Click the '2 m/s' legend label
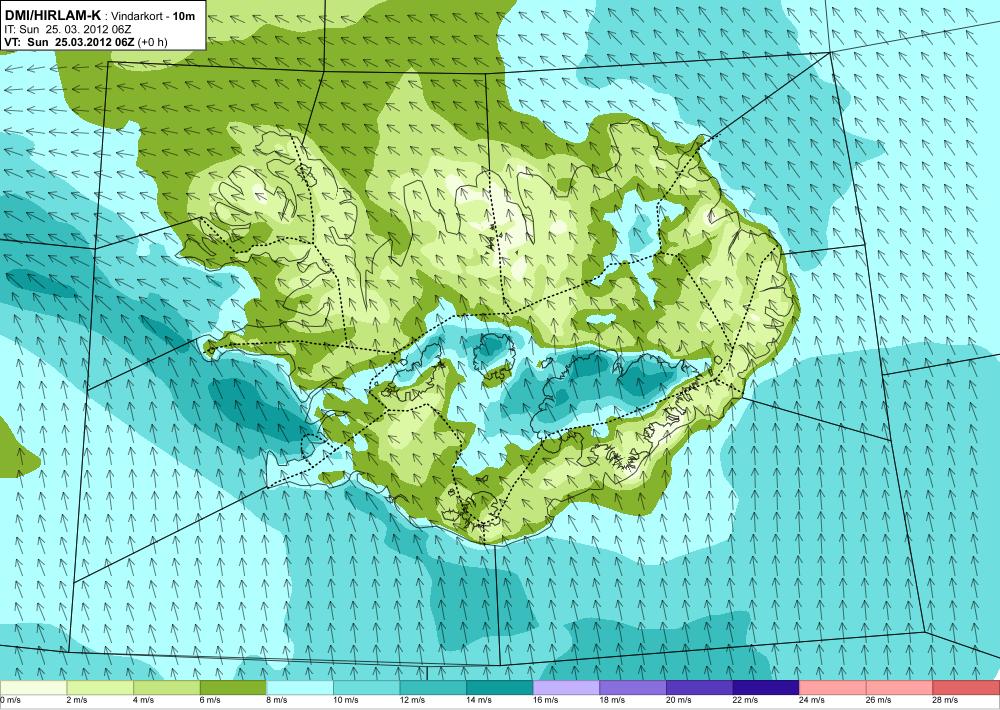This screenshot has height=710, width=1000. click(77, 700)
